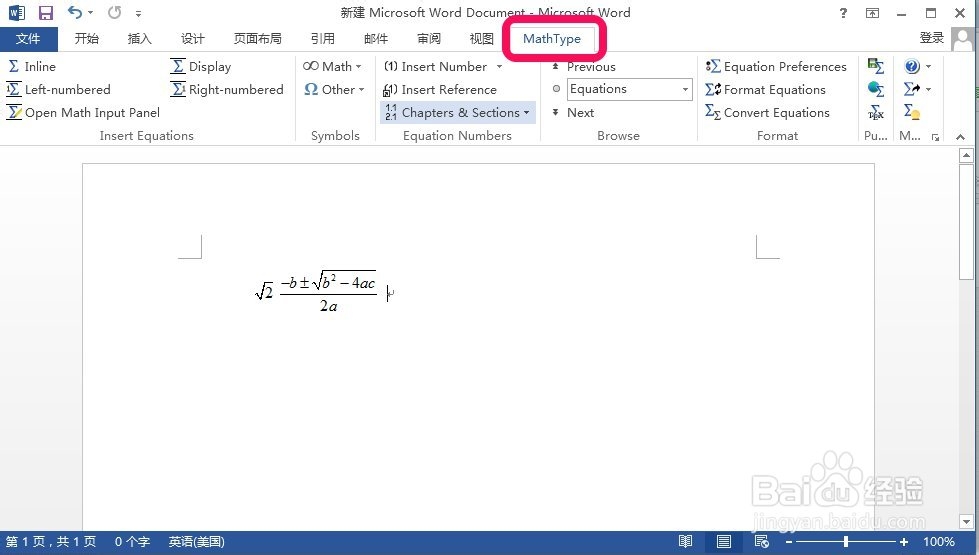Go to Next equation
The width and height of the screenshot is (979, 555).
point(573,112)
